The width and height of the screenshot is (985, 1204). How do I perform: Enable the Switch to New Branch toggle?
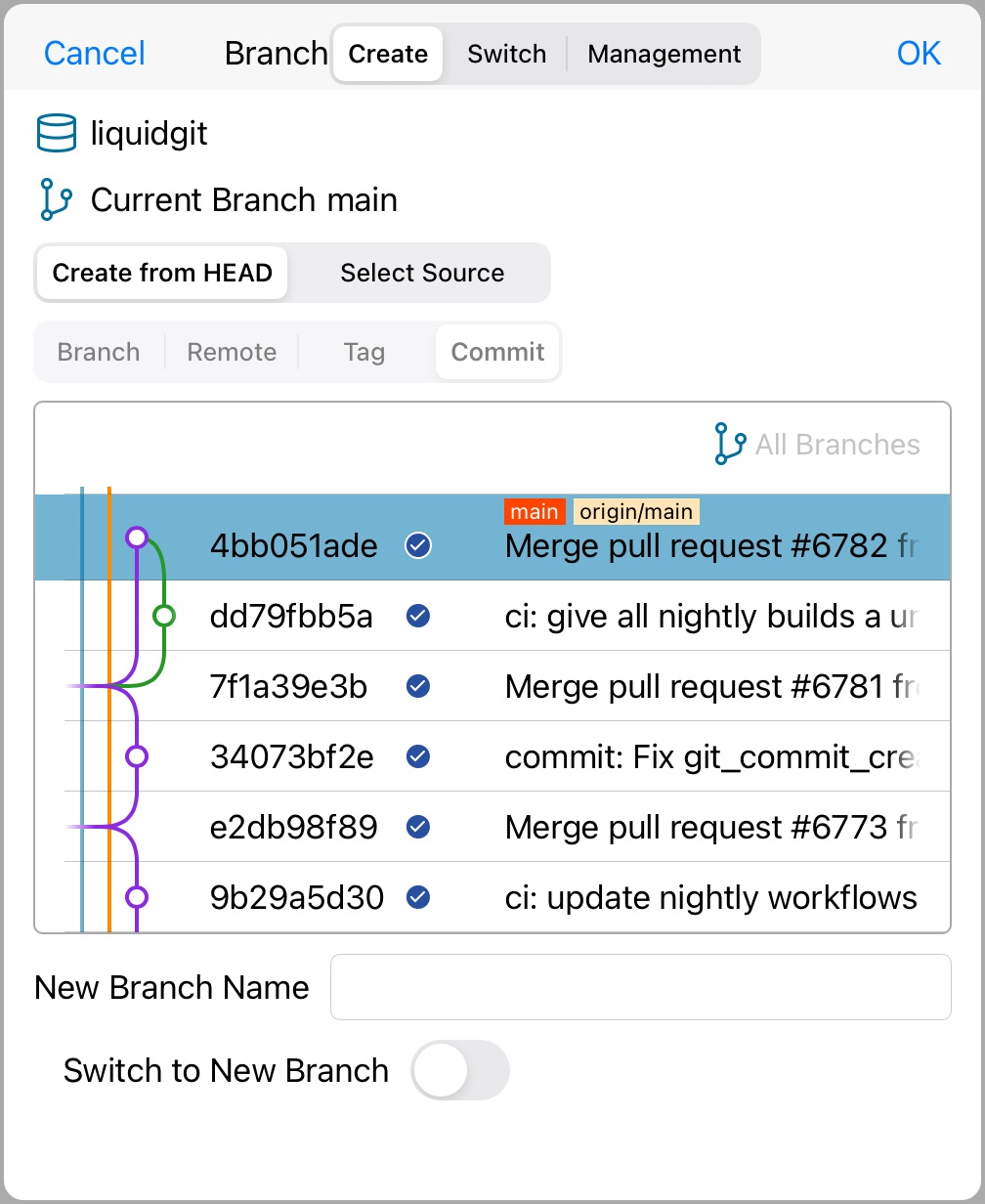click(x=459, y=1070)
